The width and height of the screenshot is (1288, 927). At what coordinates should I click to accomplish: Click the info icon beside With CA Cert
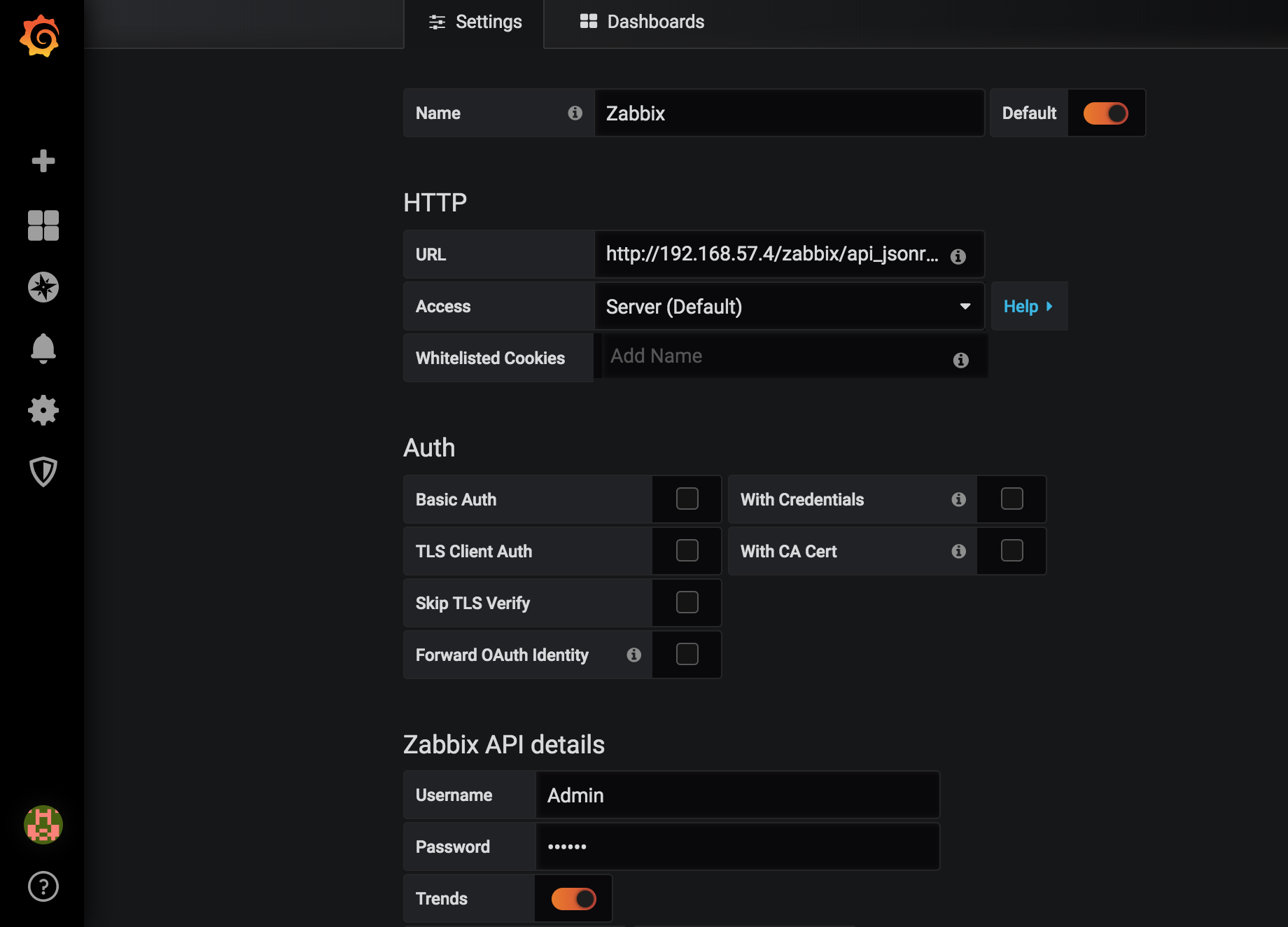point(958,551)
